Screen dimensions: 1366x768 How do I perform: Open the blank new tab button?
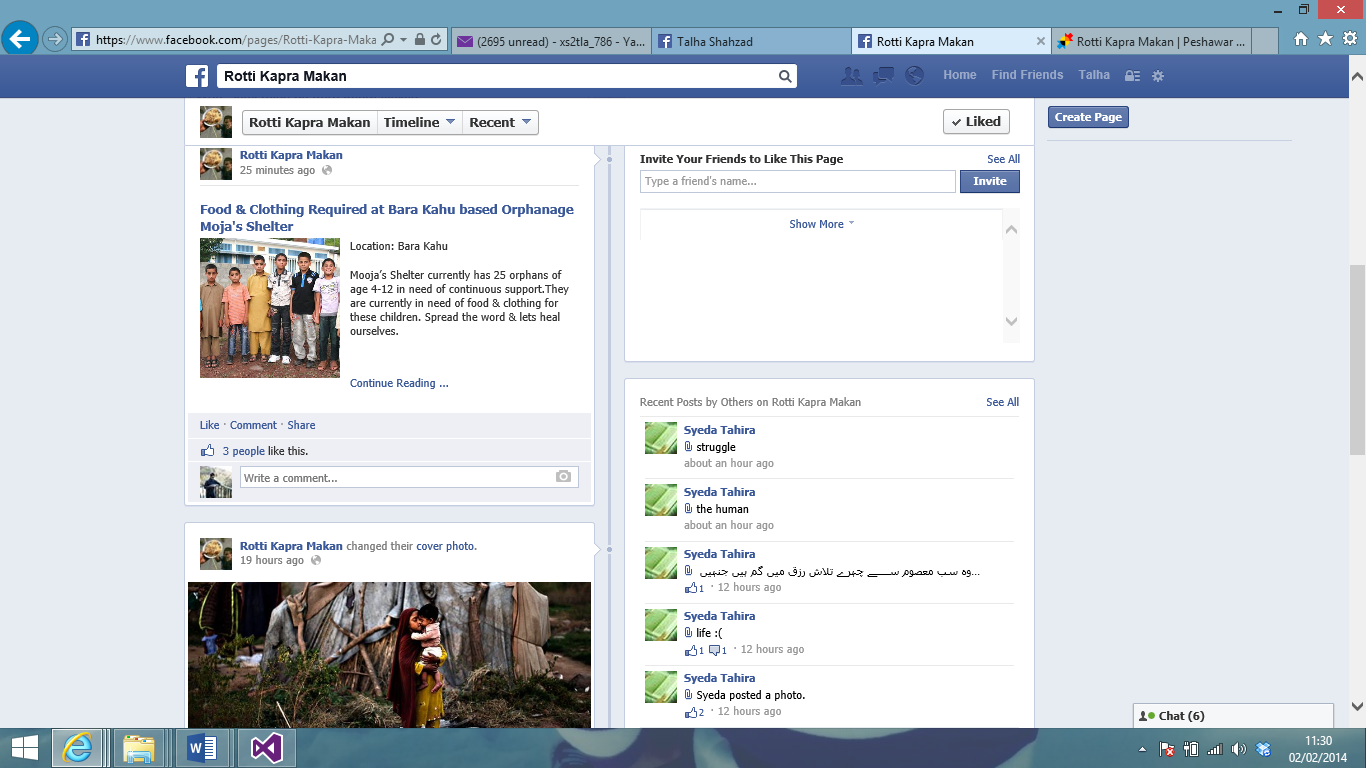tap(1264, 41)
